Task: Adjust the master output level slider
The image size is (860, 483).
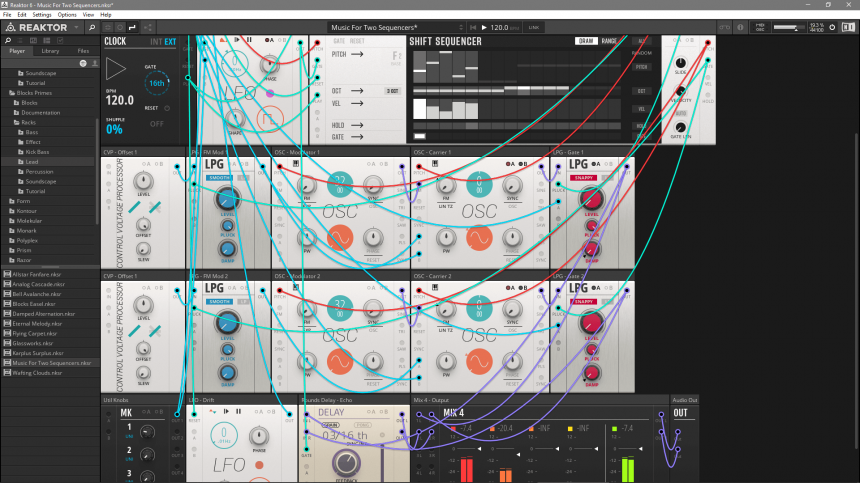Action: 787,27
